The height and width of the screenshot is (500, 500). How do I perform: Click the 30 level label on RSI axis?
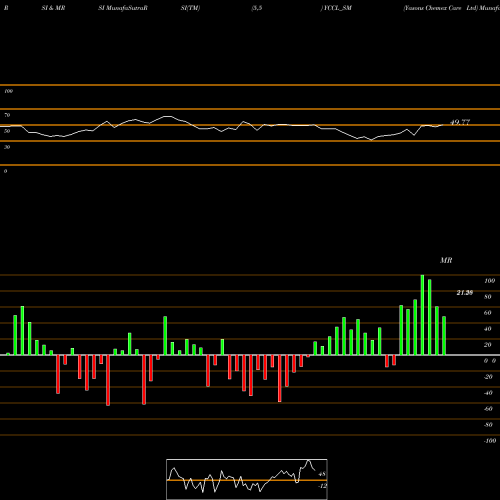7,147
